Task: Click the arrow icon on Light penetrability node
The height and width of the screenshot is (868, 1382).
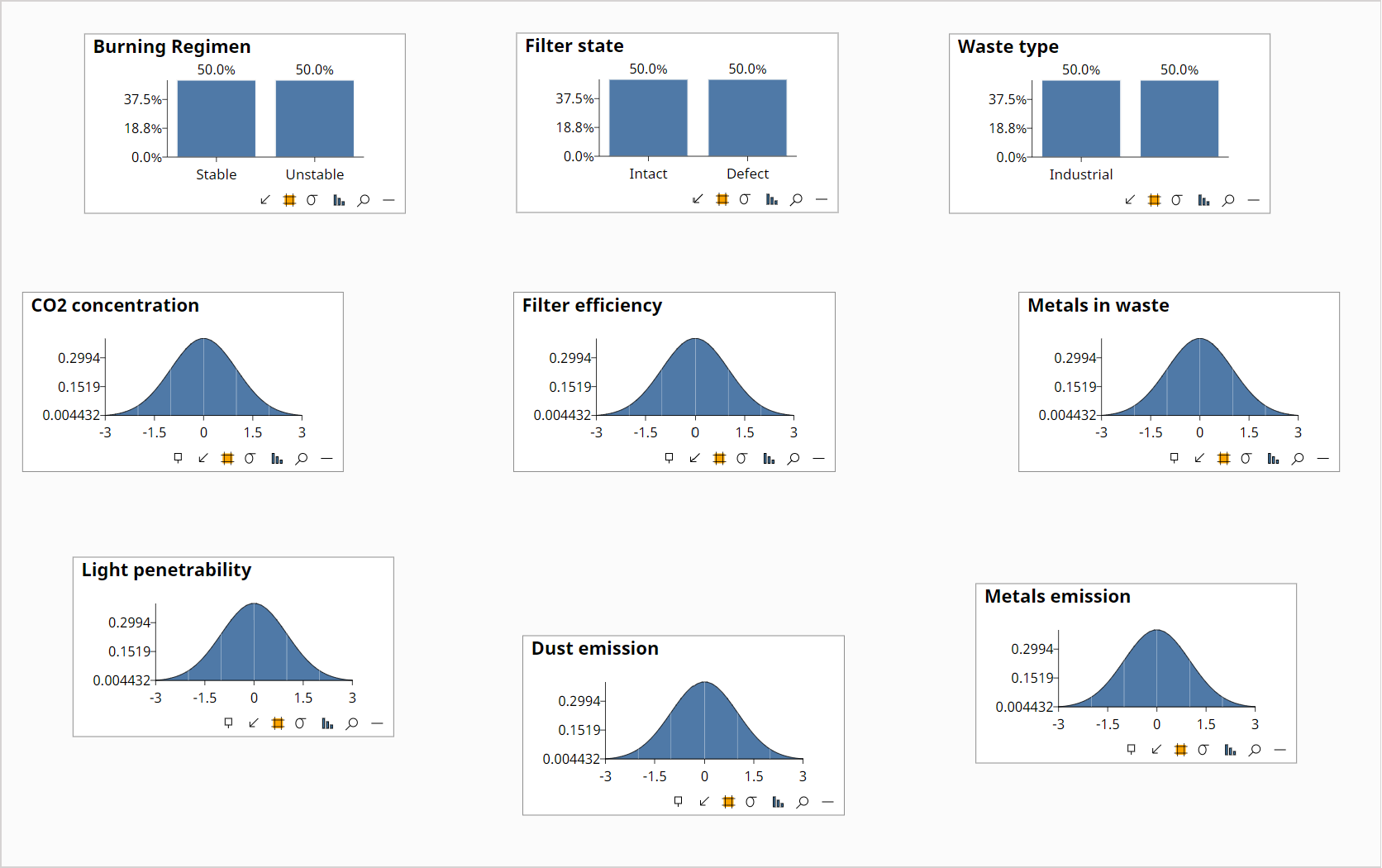Action: [254, 723]
